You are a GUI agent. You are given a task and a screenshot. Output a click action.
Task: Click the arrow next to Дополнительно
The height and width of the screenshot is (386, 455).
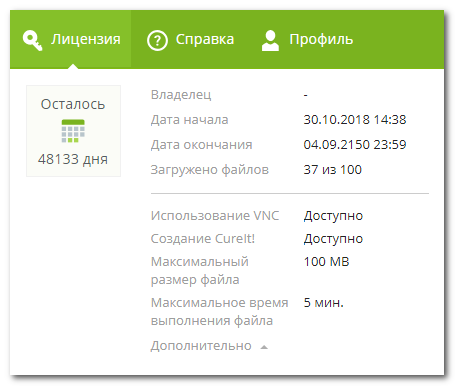point(264,347)
